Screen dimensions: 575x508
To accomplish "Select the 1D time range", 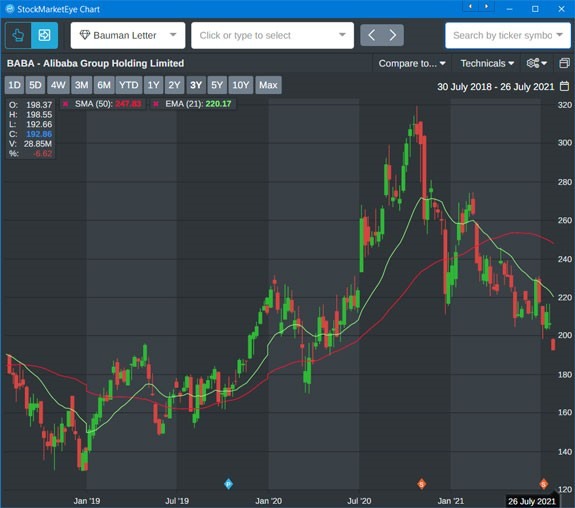I will (x=14, y=85).
